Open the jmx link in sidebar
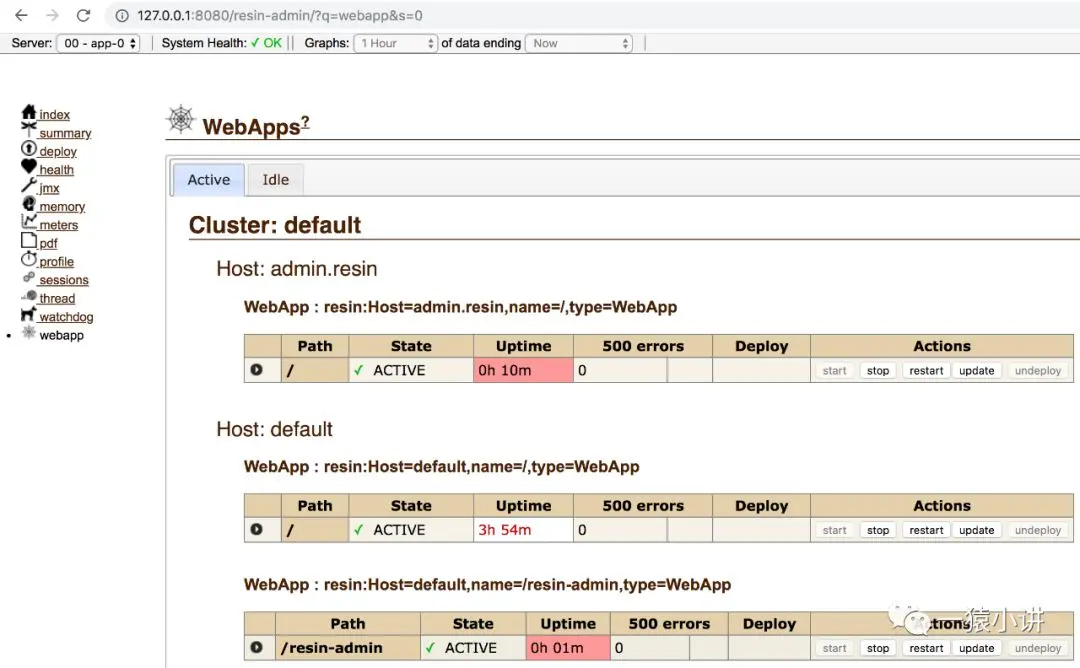Image resolution: width=1080 pixels, height=668 pixels. coord(49,188)
